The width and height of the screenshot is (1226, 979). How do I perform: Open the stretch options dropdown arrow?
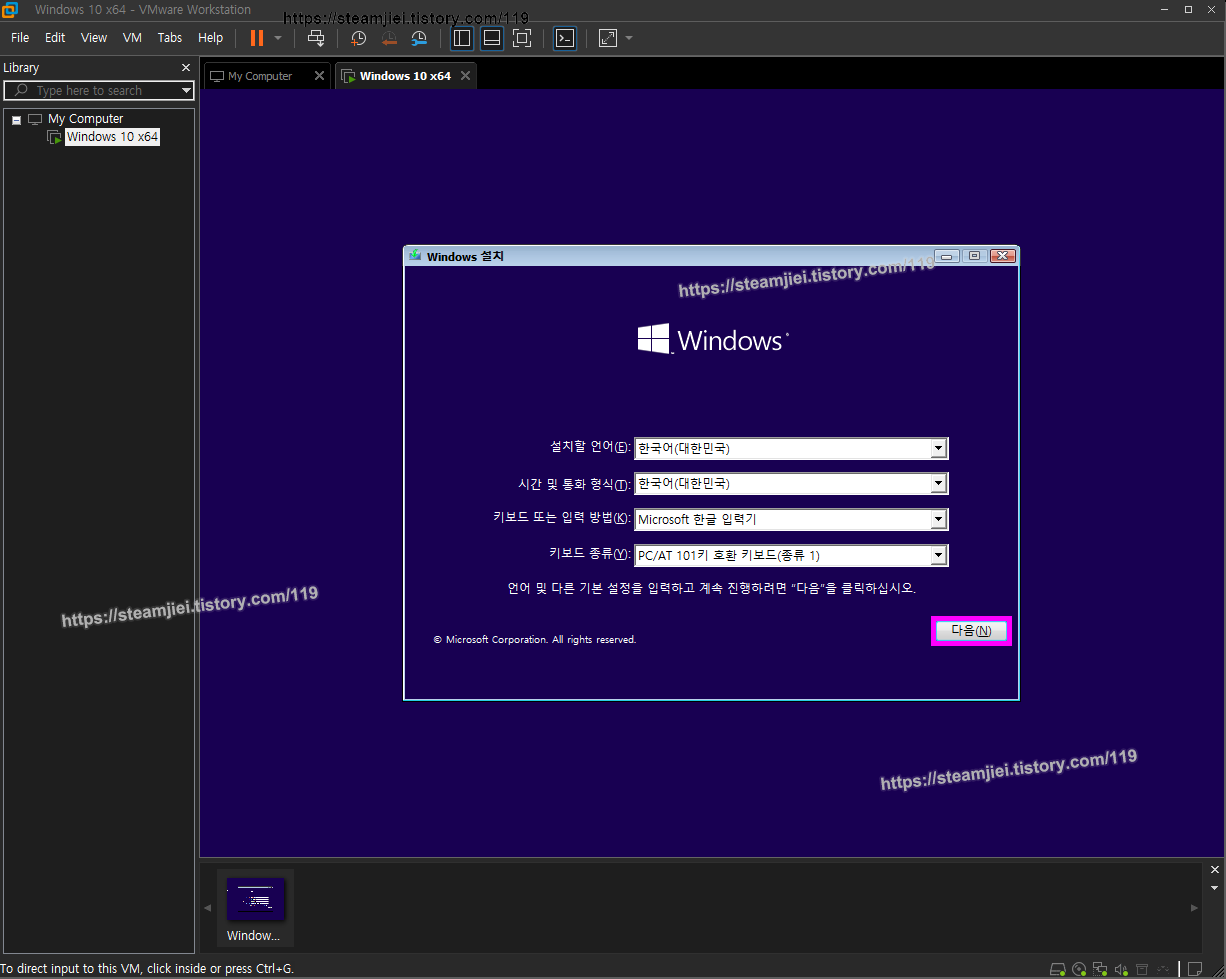(x=629, y=38)
